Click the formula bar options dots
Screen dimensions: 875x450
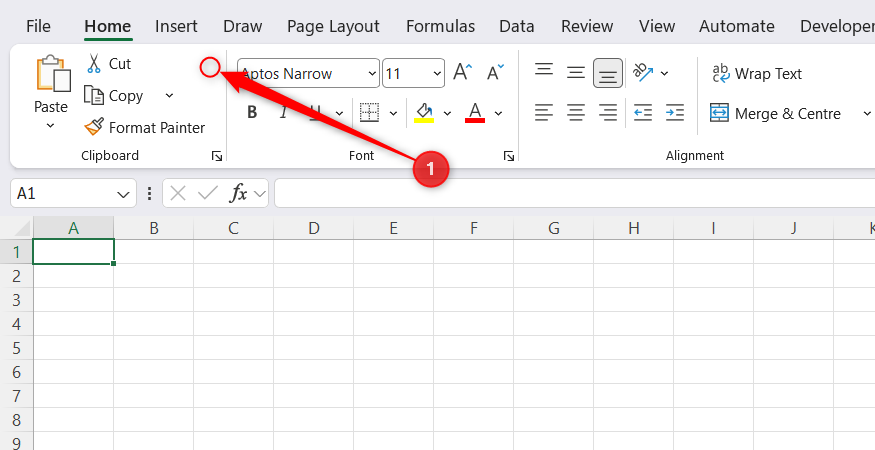[149, 194]
